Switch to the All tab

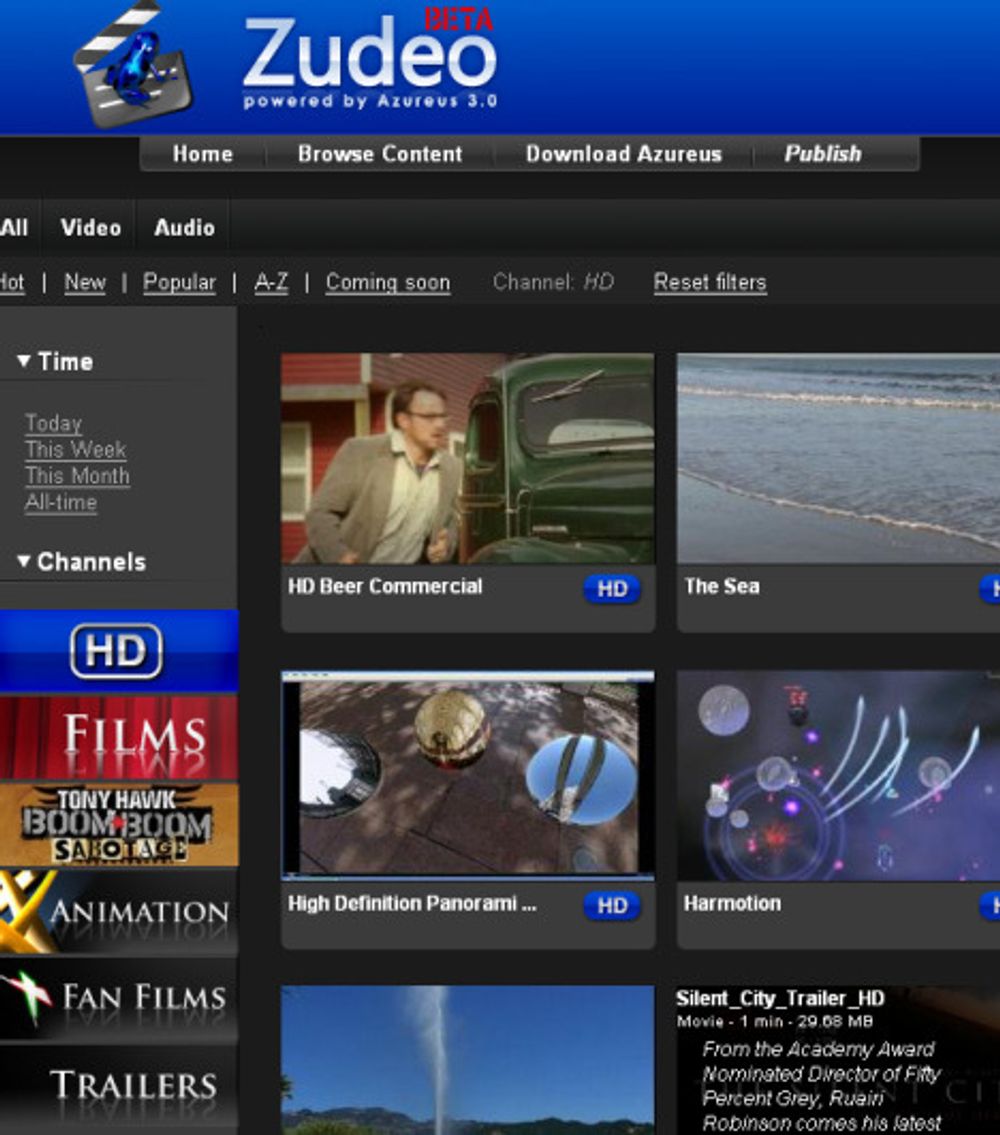14,227
